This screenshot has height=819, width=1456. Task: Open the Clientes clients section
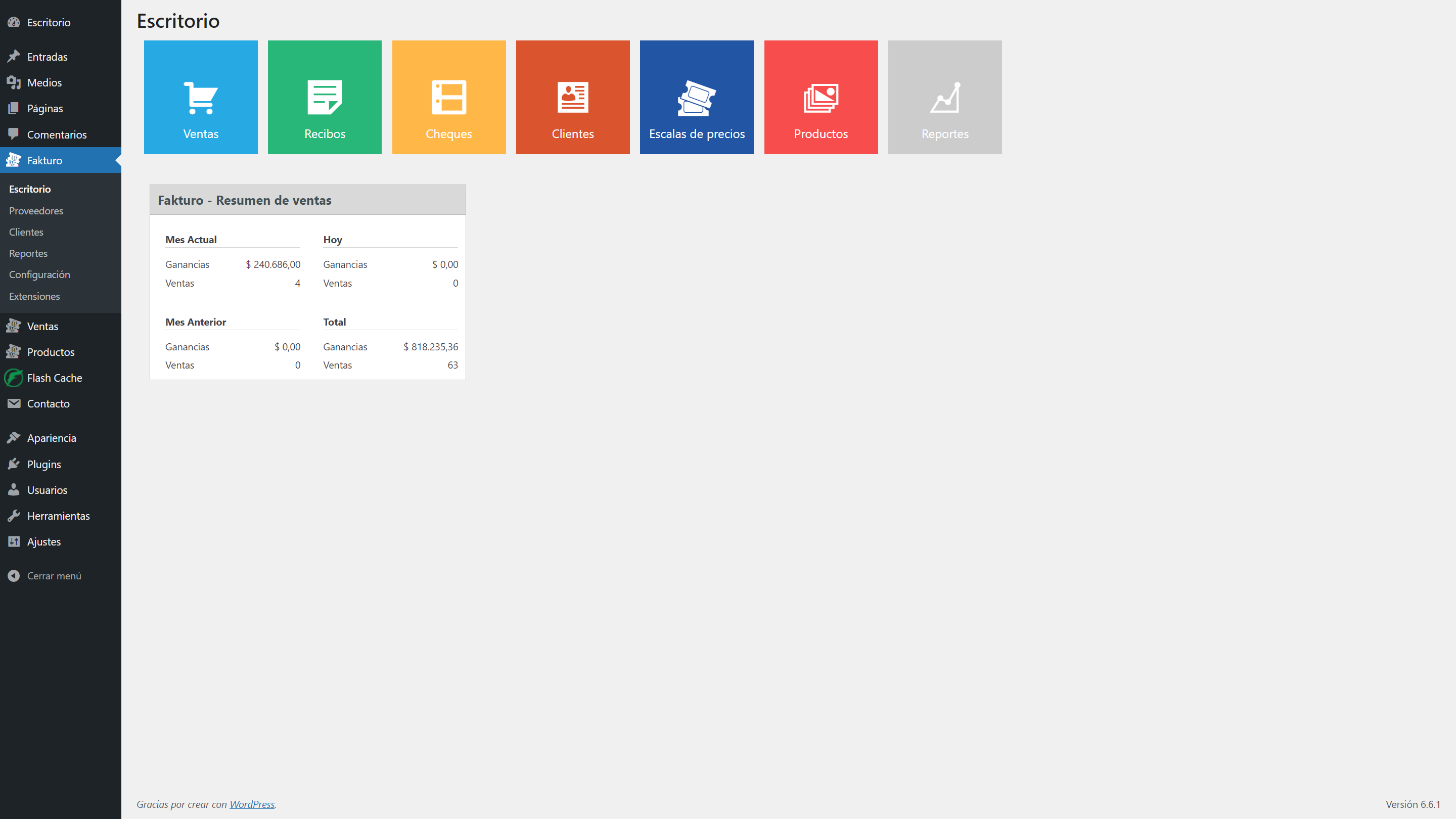(25, 231)
